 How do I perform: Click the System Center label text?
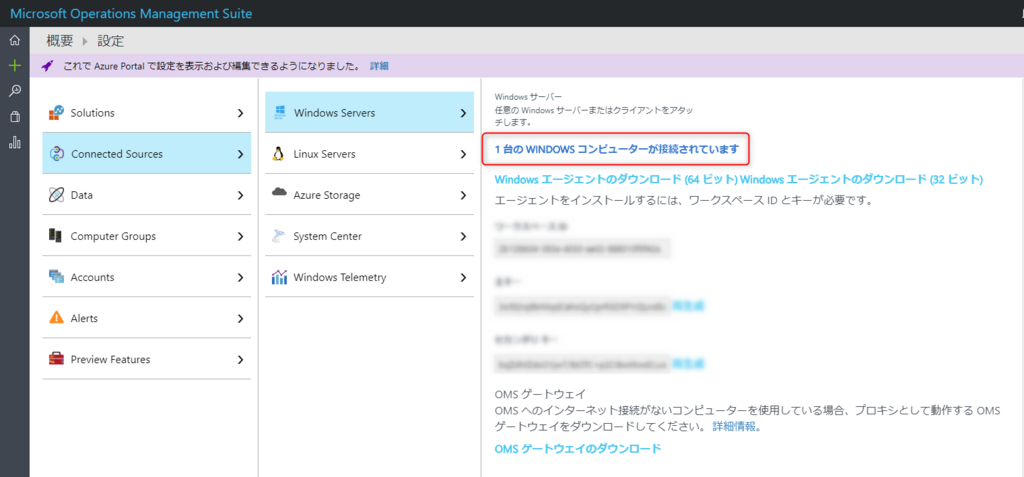pyautogui.click(x=328, y=236)
